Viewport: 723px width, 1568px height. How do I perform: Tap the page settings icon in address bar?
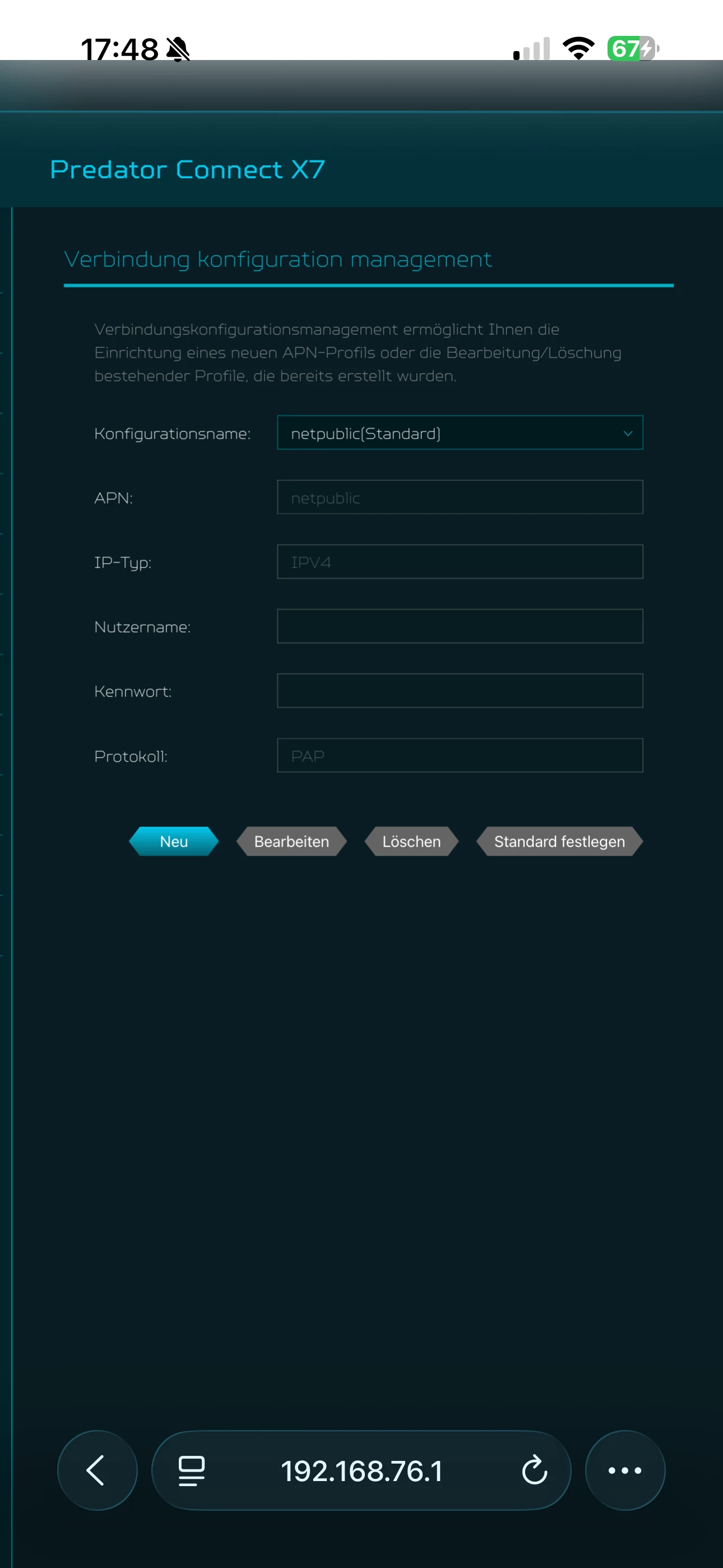pos(191,1470)
